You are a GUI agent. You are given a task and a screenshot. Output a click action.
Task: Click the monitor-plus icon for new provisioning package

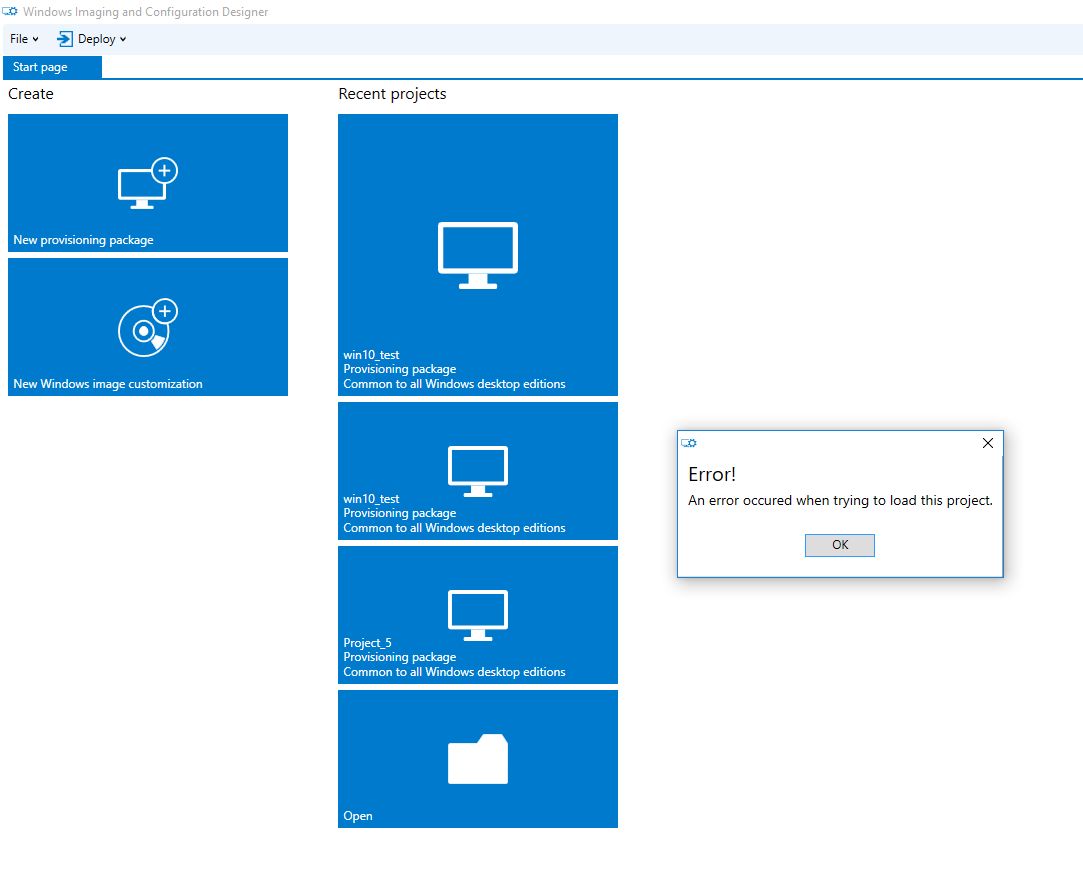coord(147,183)
